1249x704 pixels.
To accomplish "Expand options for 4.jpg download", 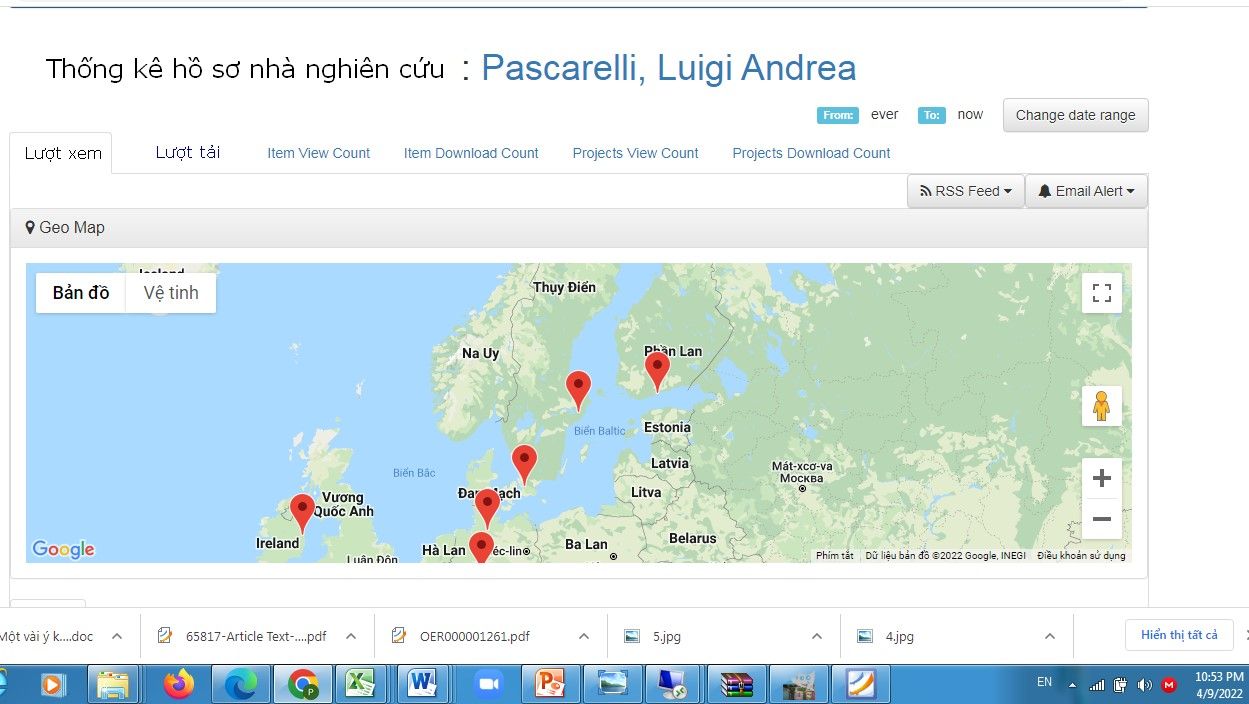I will [x=1049, y=636].
